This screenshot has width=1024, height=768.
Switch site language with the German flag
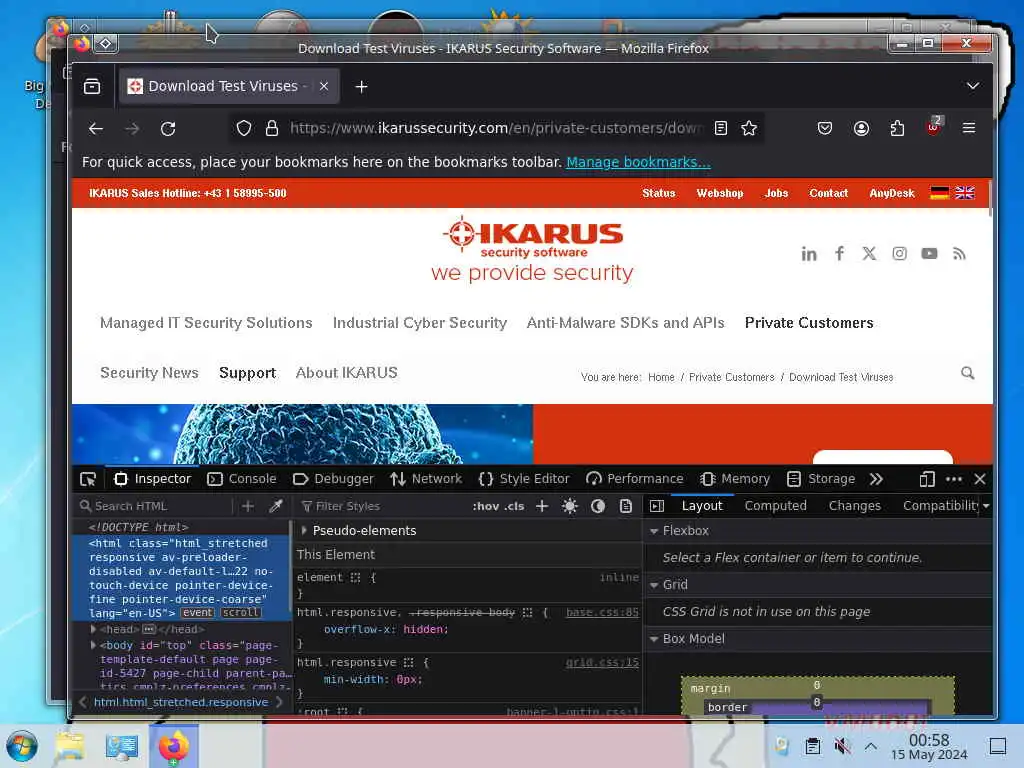pyautogui.click(x=939, y=193)
